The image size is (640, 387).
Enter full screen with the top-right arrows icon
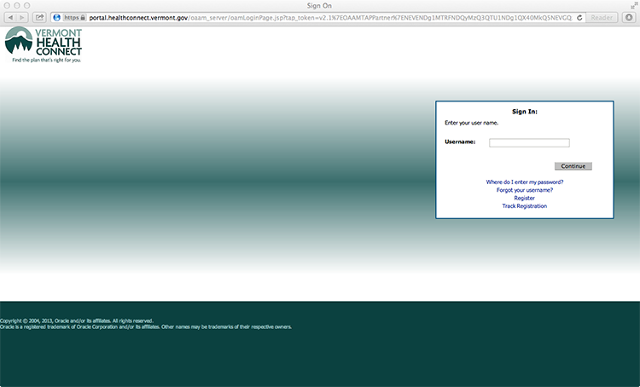tap(634, 5)
